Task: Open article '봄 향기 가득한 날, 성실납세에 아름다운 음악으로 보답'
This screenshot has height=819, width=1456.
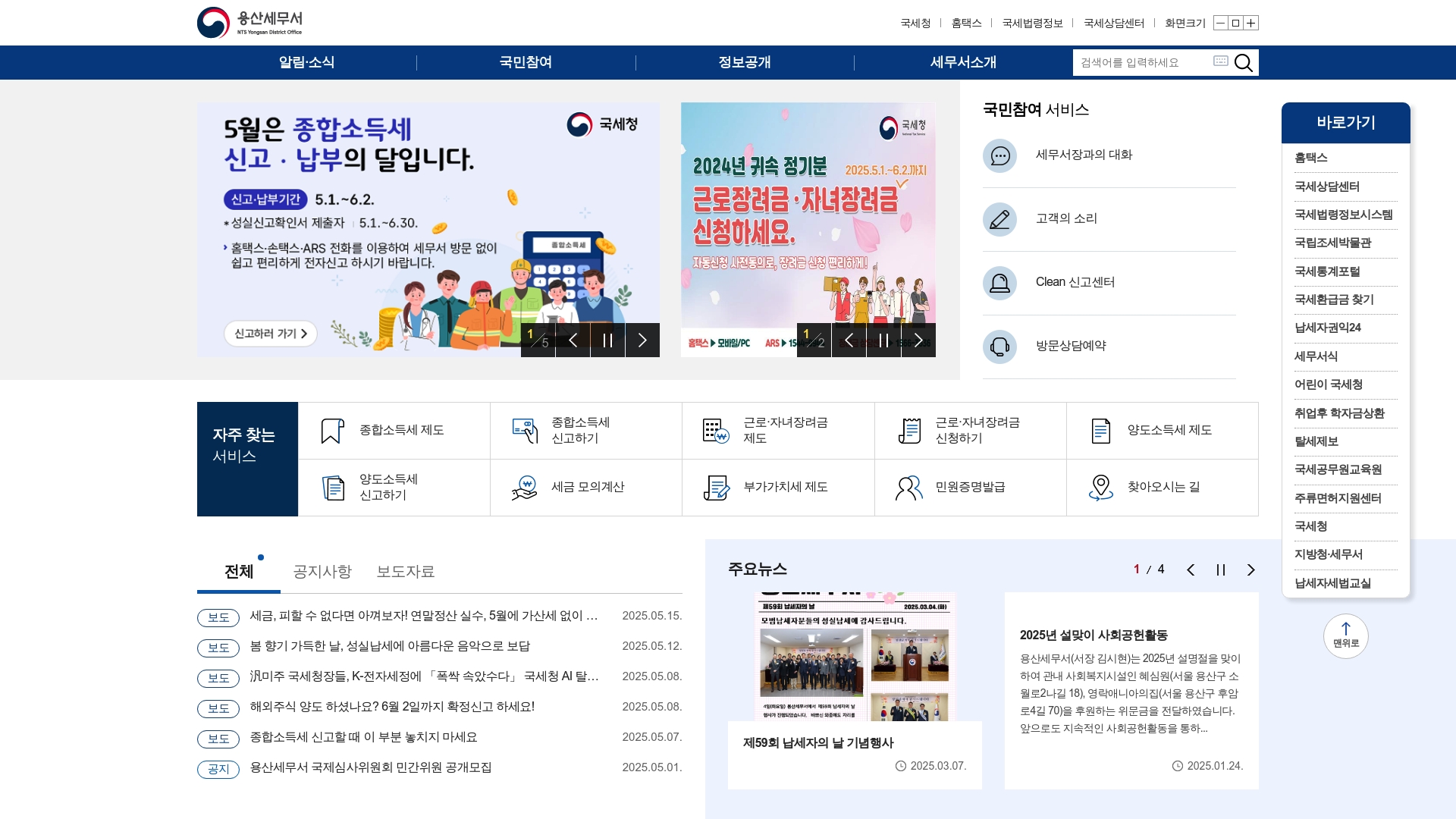Action: pos(390,647)
